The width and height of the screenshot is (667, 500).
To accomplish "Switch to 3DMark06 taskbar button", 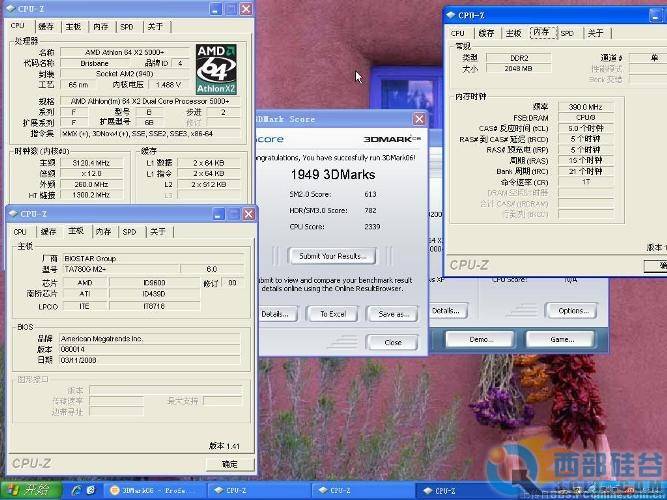I will click(154, 491).
